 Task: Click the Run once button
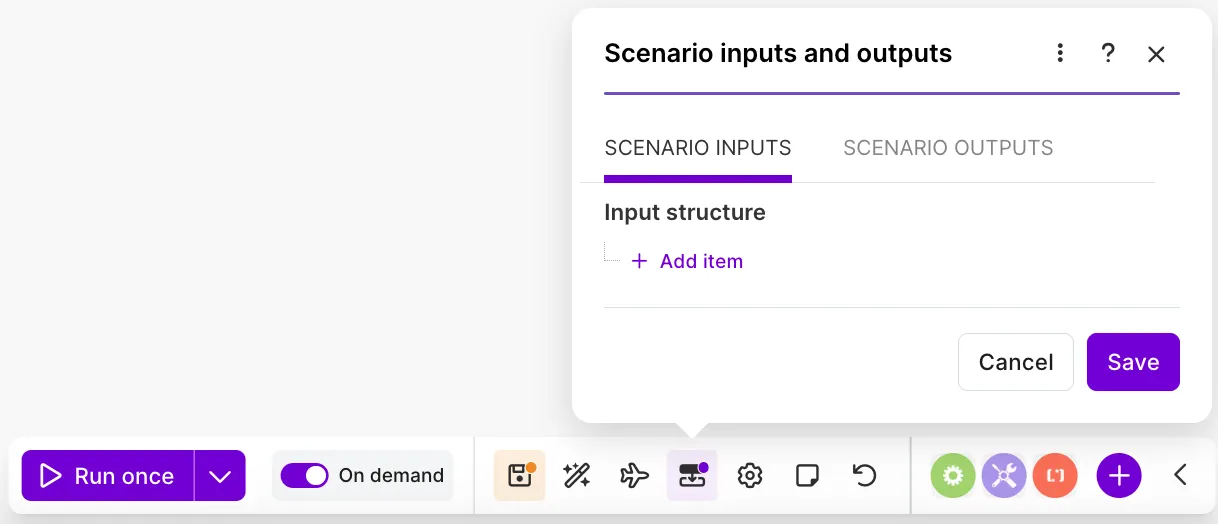pyautogui.click(x=108, y=476)
